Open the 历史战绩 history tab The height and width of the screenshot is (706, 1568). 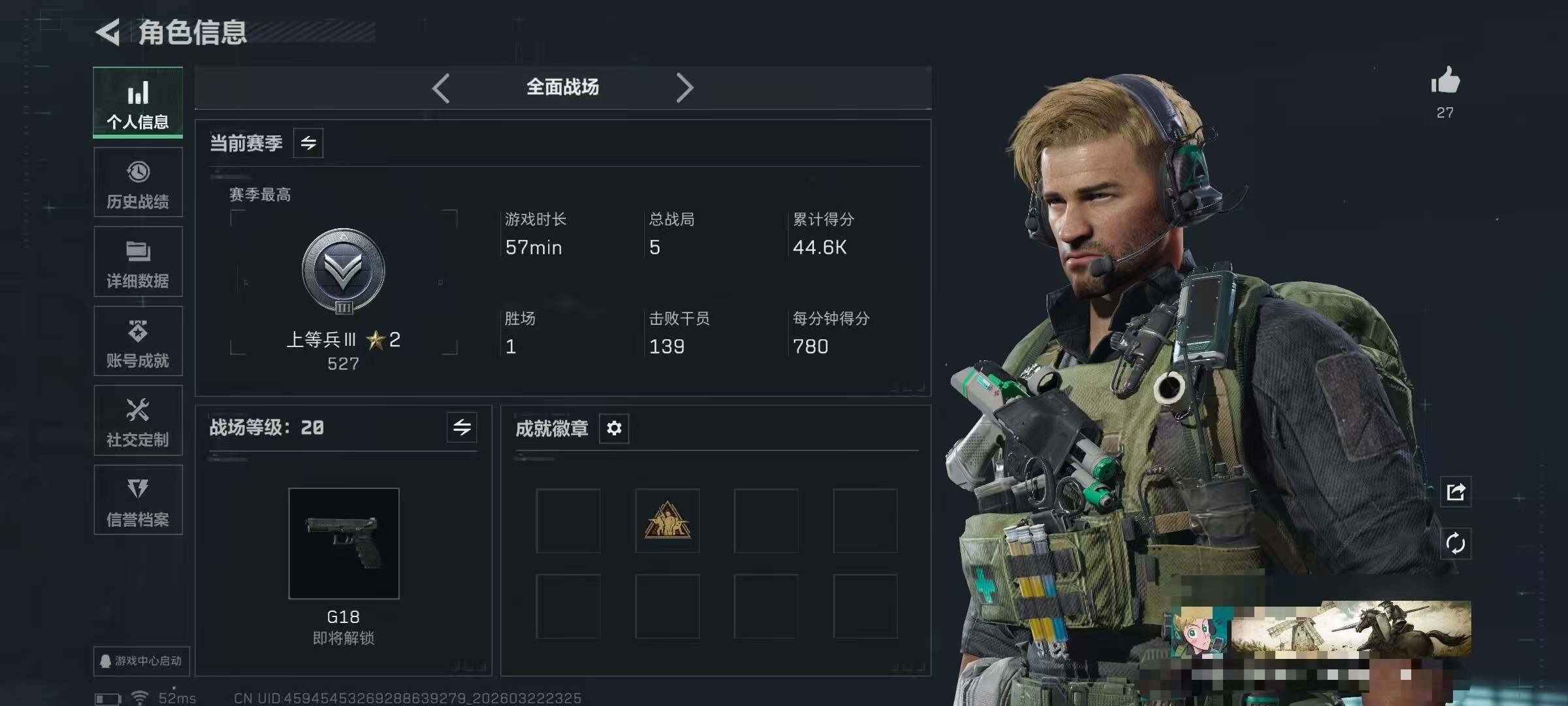(138, 182)
